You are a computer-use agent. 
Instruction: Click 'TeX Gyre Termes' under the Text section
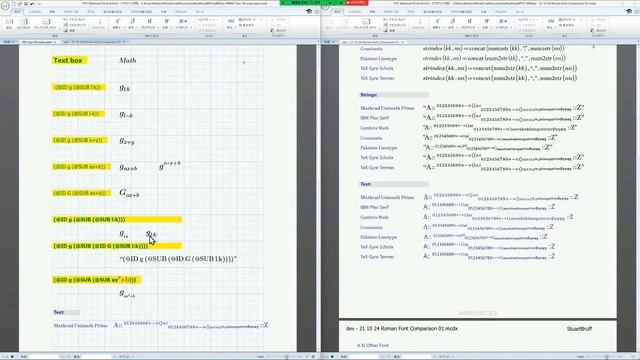(377, 257)
